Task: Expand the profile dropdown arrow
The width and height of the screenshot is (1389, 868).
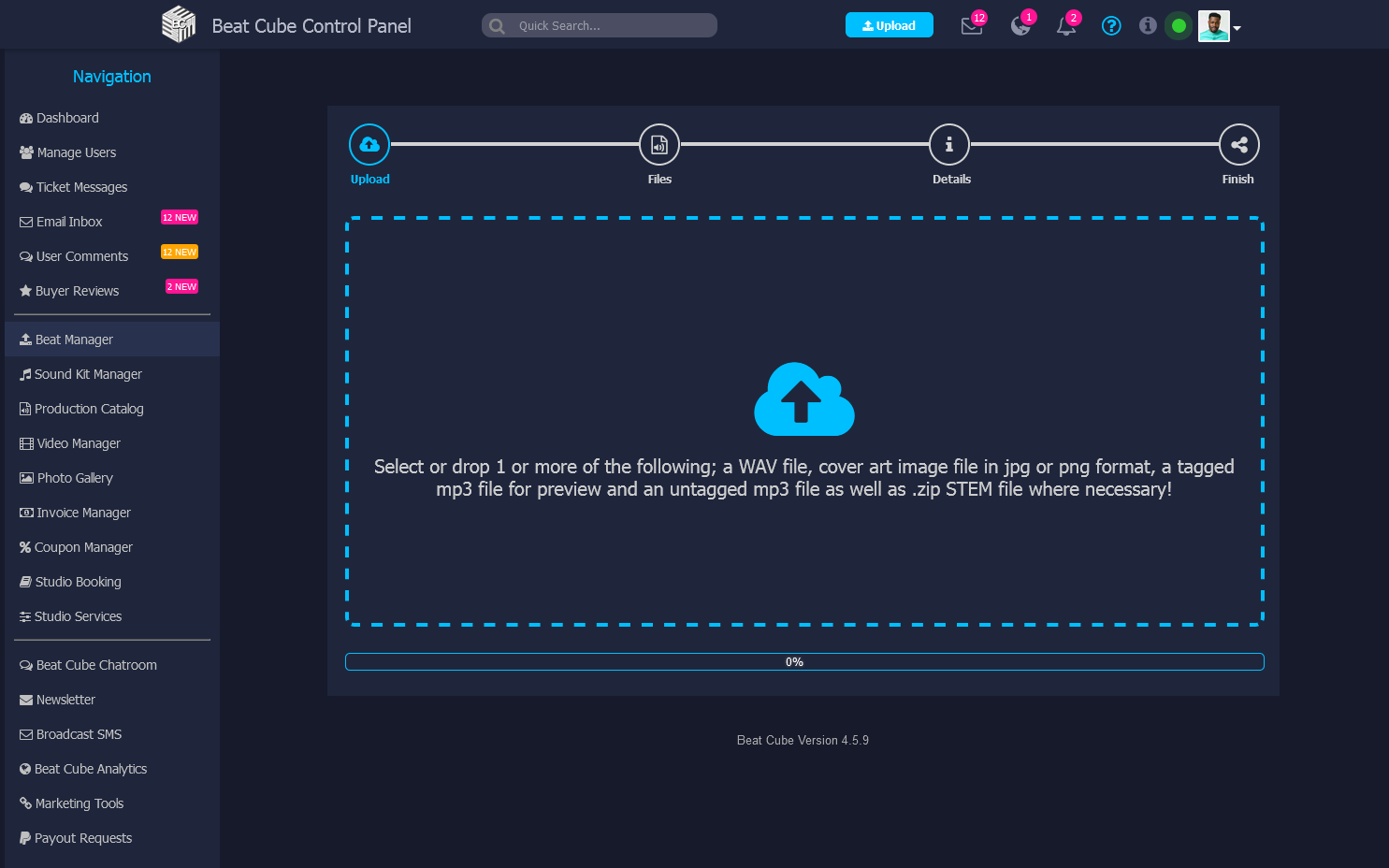Action: (x=1237, y=28)
